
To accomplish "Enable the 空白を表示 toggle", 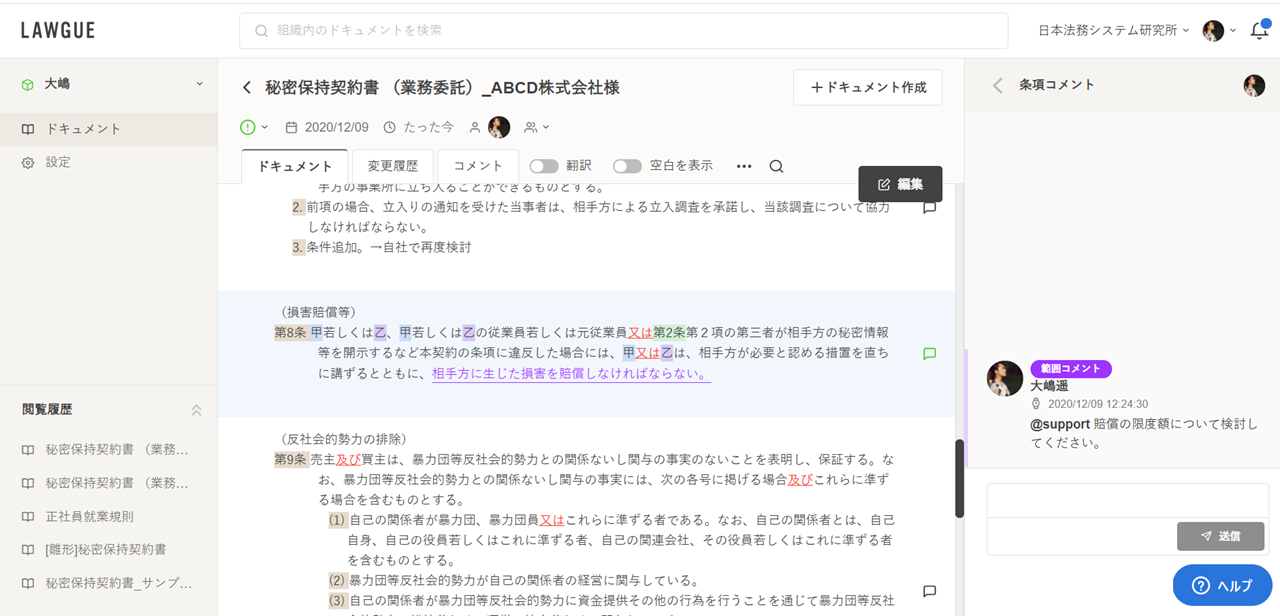I will [x=627, y=166].
